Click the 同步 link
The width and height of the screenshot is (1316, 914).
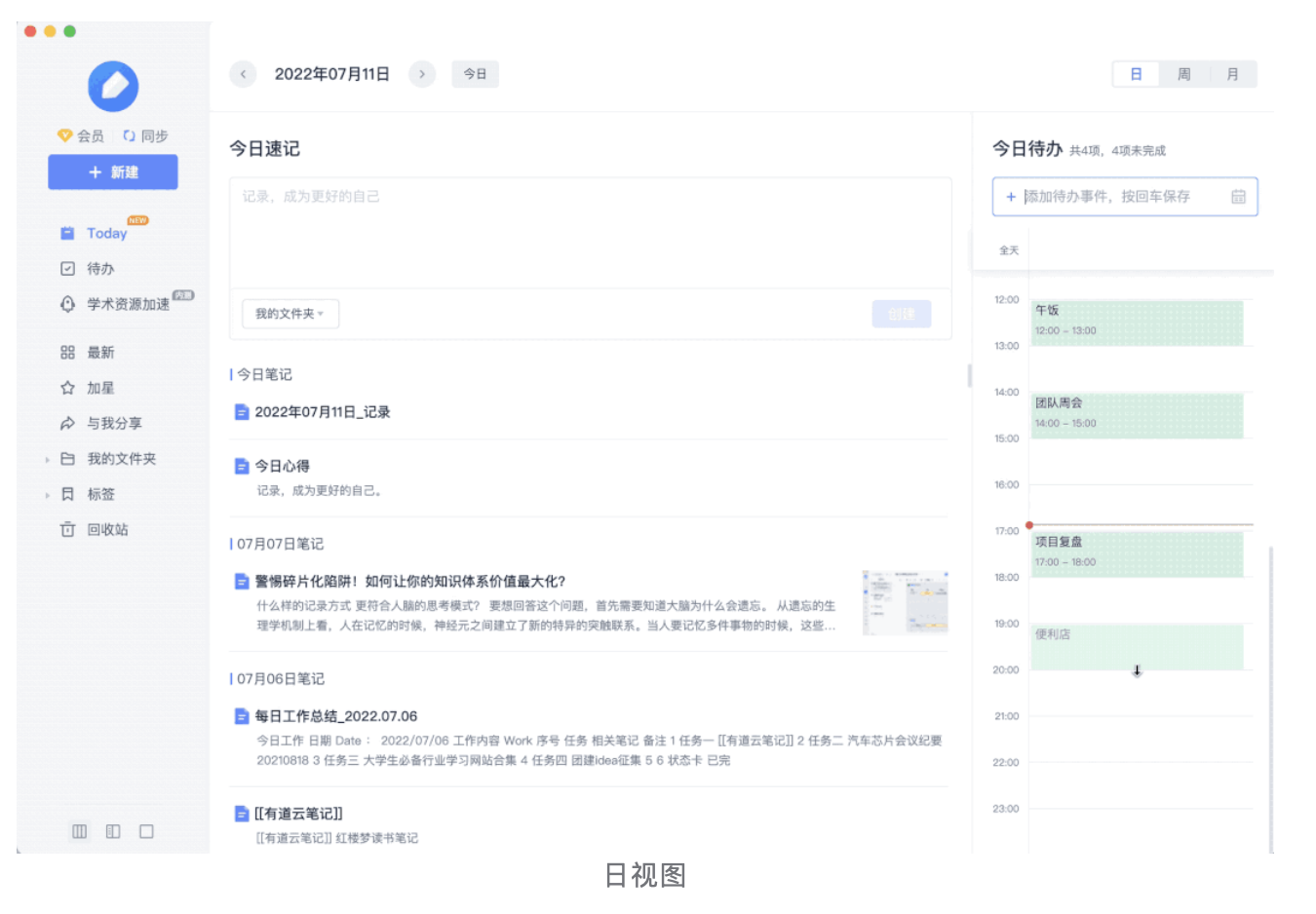click(x=154, y=135)
